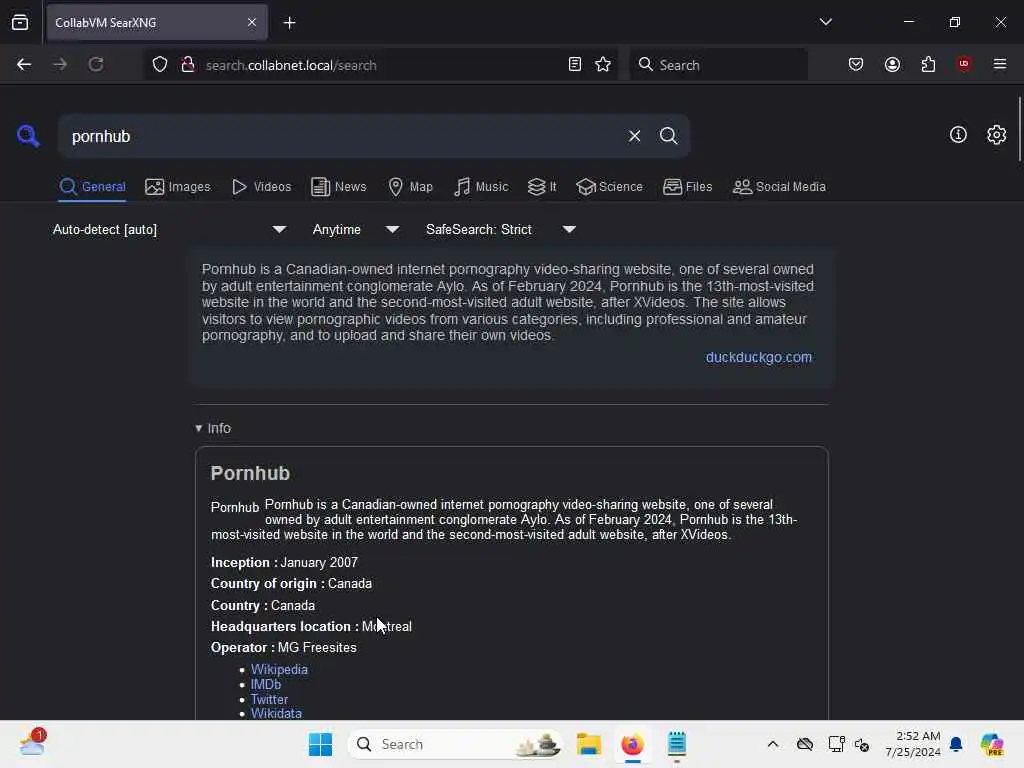Switch to the It category
Image resolution: width=1024 pixels, height=768 pixels.
pos(542,187)
